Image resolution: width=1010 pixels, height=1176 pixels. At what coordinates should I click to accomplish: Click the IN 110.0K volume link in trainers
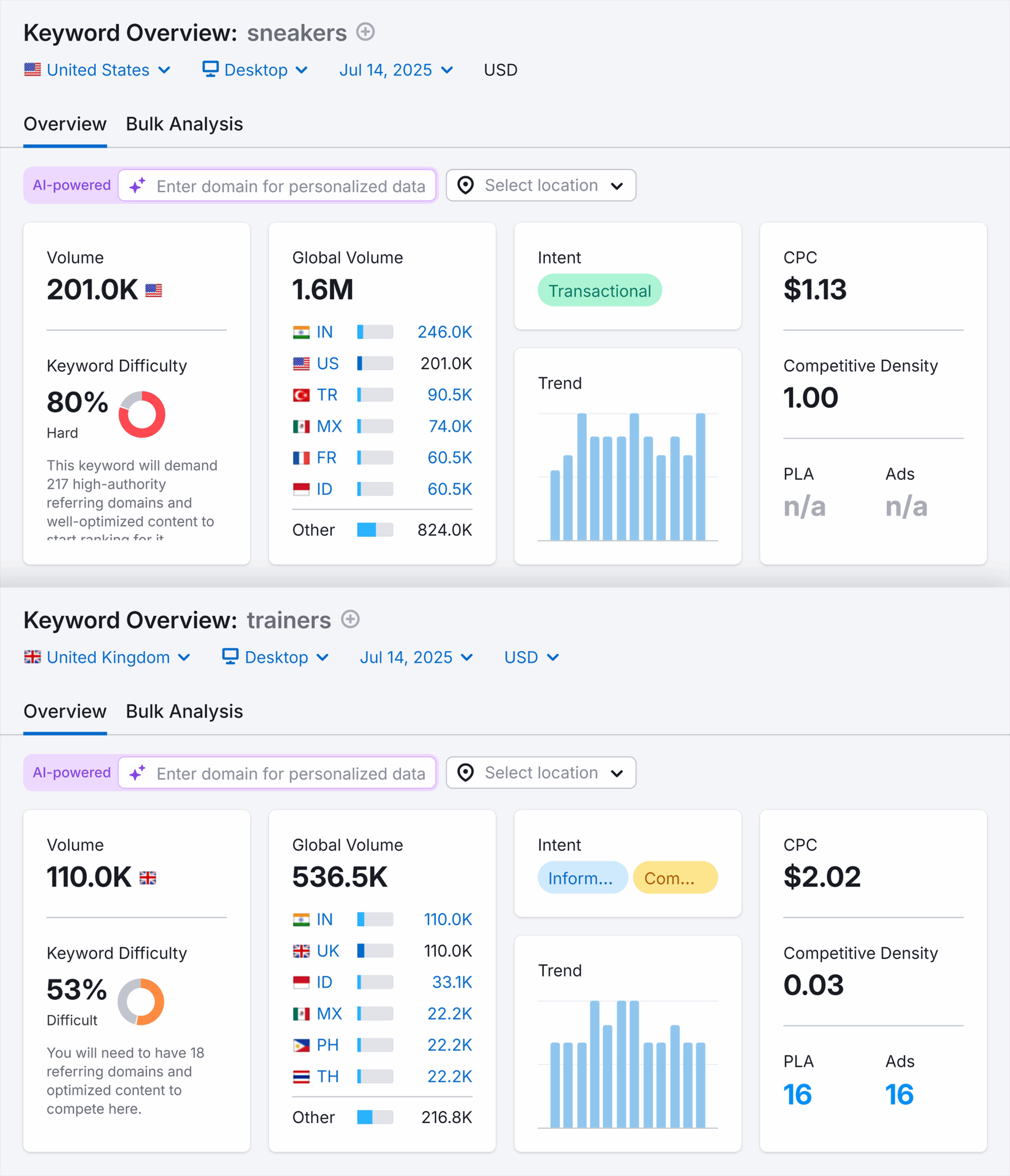pyautogui.click(x=447, y=919)
